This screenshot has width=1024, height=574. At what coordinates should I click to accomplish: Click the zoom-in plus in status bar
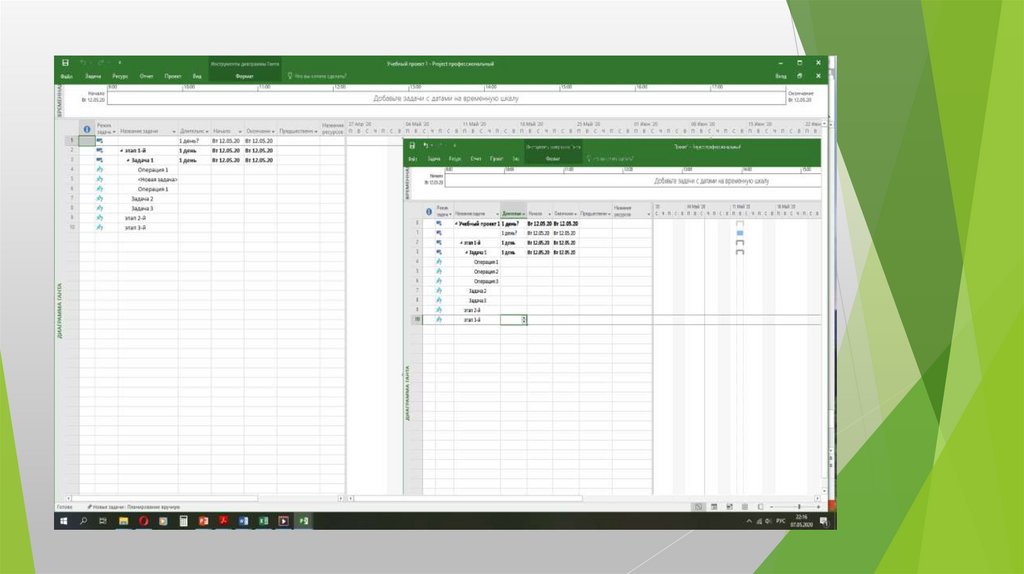pyautogui.click(x=818, y=507)
